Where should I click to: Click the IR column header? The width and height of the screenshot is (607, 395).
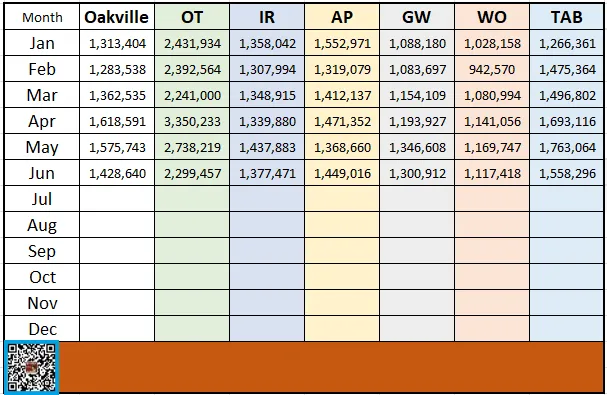coord(267,17)
